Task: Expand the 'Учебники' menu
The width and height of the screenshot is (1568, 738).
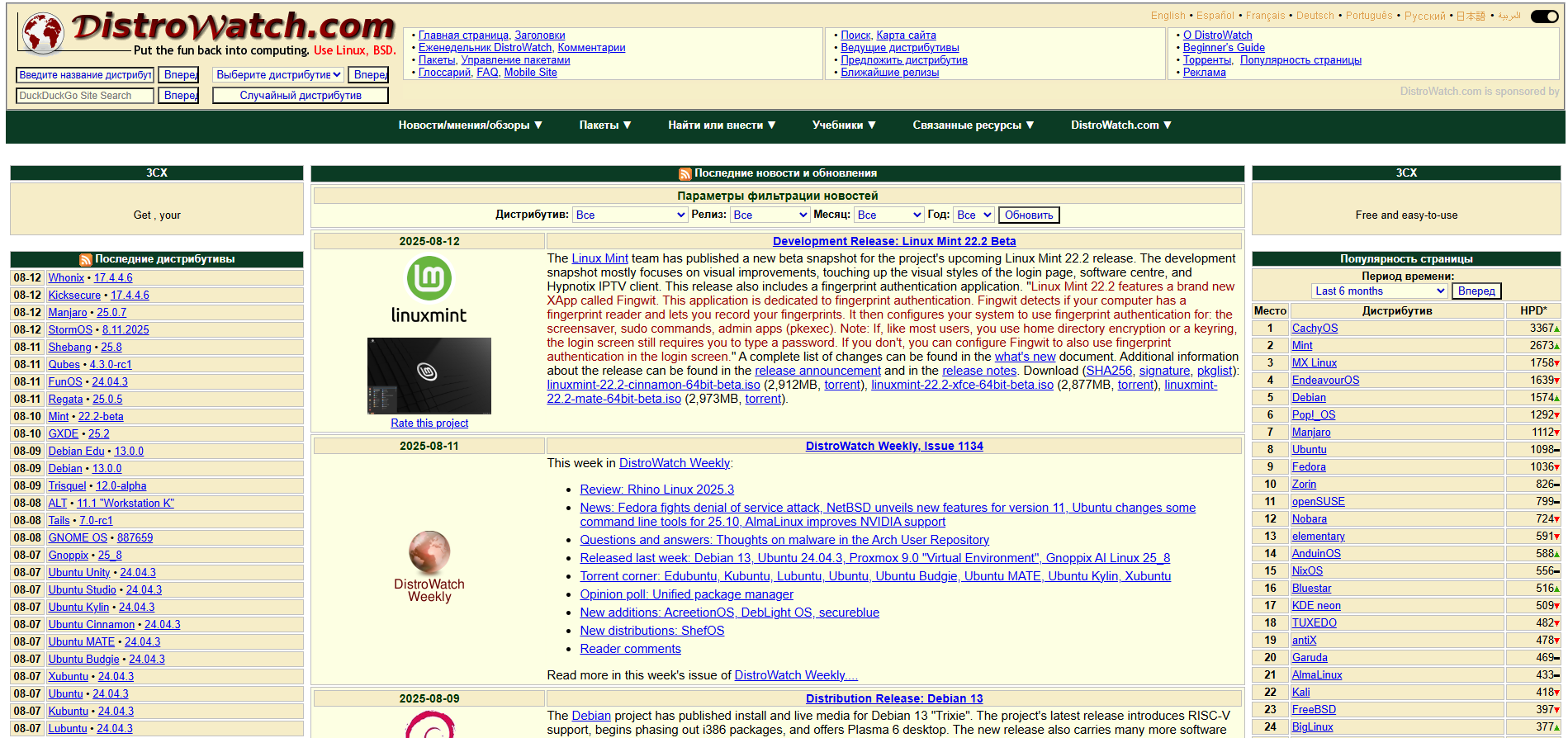Action: (x=844, y=125)
